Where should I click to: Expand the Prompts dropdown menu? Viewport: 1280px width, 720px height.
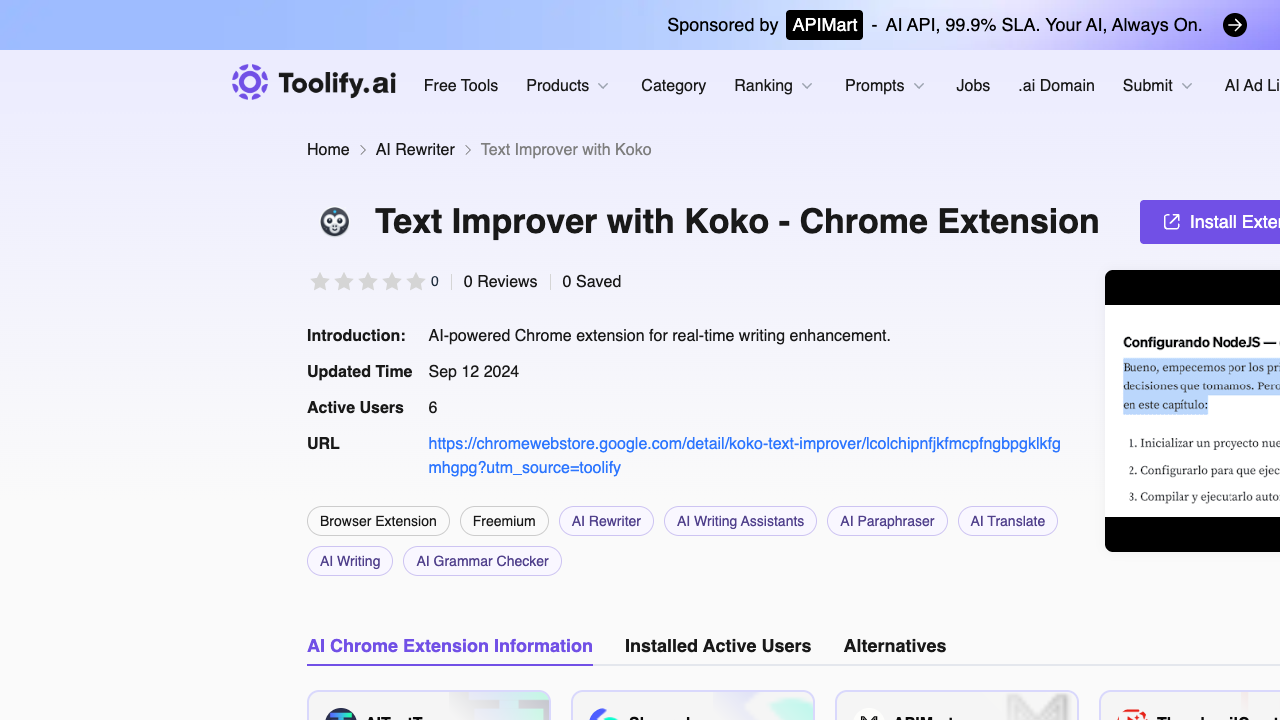(885, 86)
